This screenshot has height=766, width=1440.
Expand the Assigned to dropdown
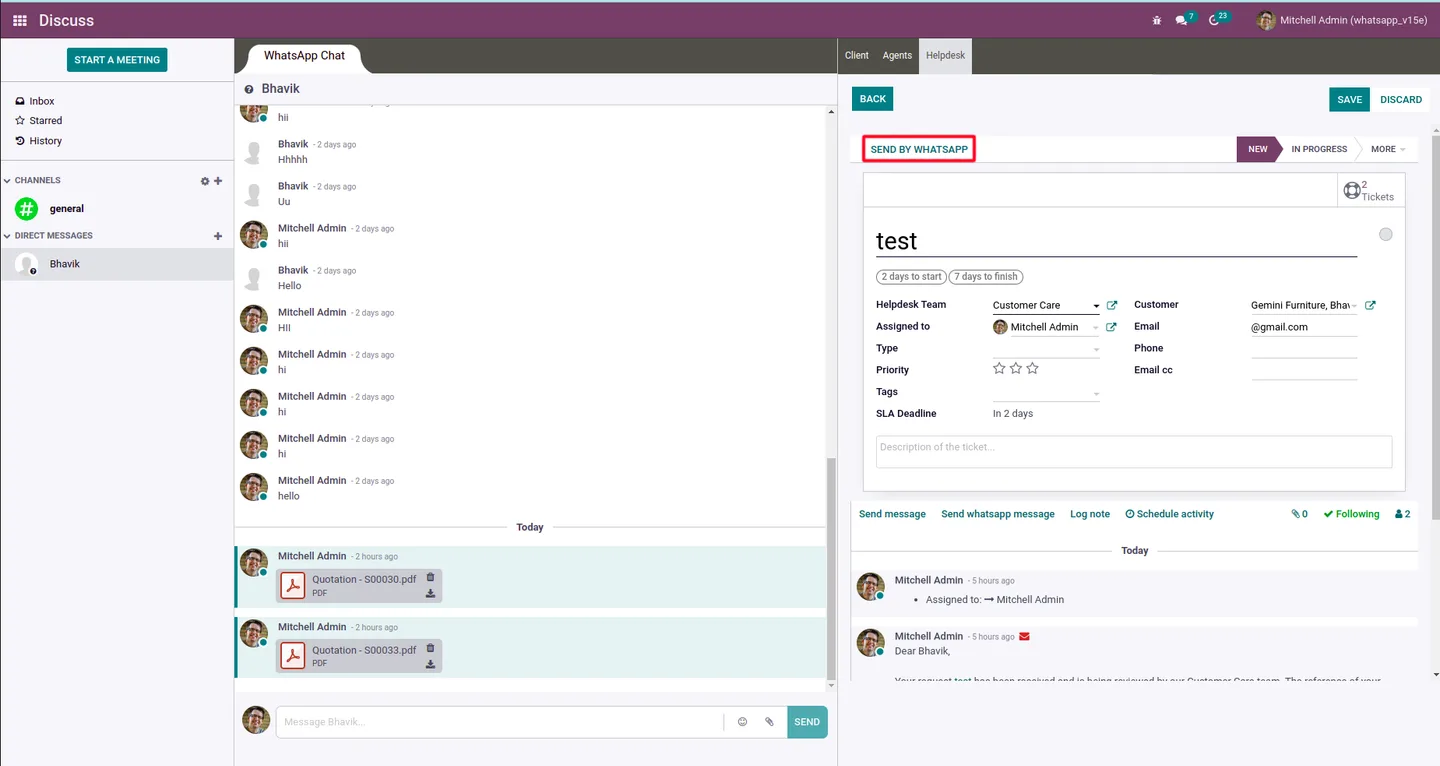(1096, 328)
